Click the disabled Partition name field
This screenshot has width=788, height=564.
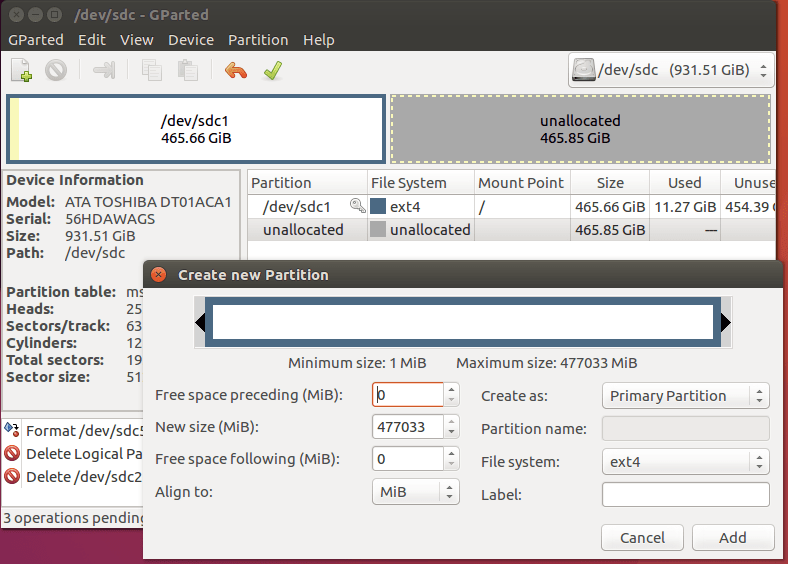[685, 429]
